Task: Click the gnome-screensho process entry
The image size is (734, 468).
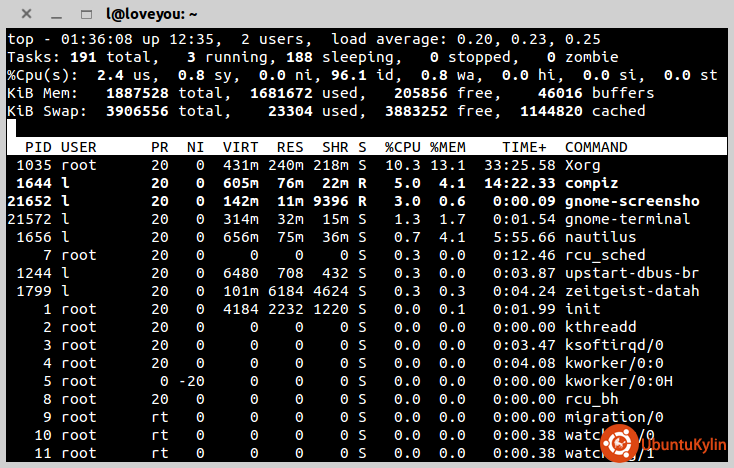Action: tap(631, 201)
